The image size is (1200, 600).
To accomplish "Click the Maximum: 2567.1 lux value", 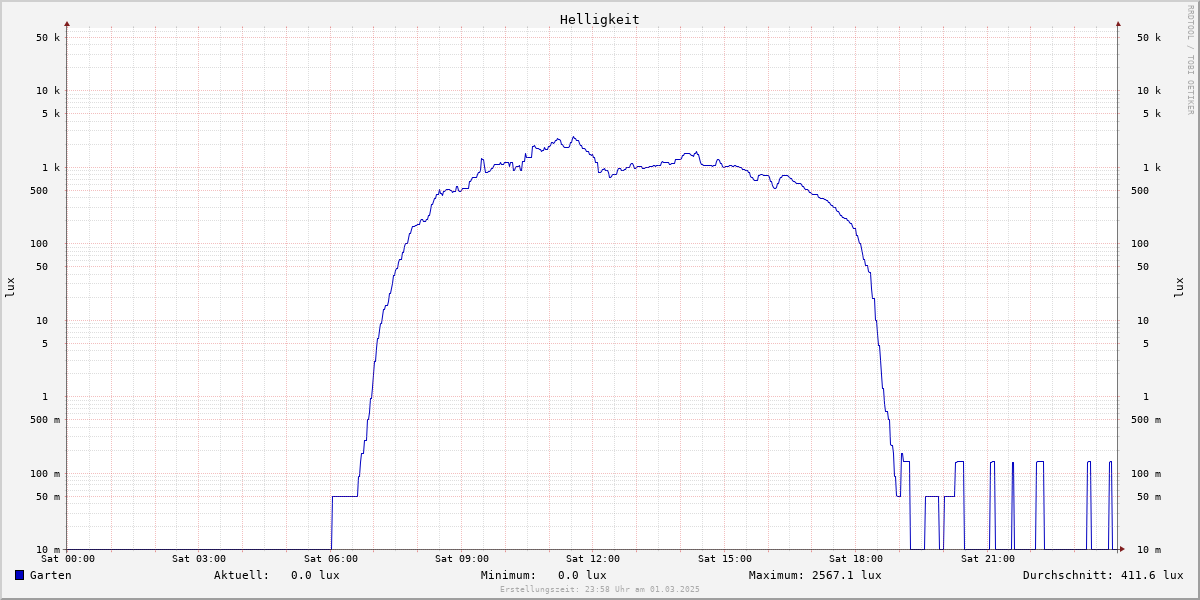I will 815,575.
